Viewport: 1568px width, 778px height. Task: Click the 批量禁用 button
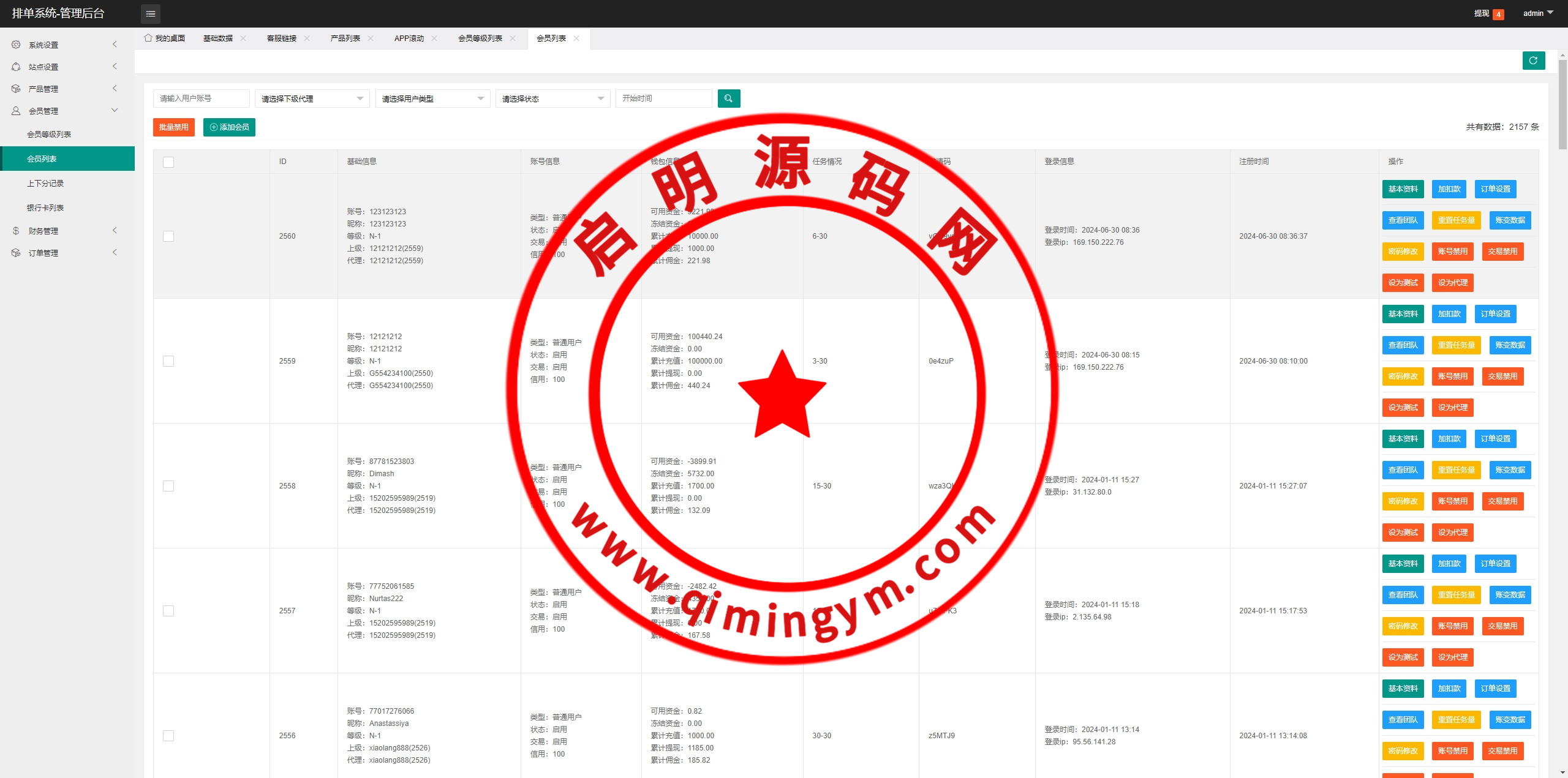173,127
